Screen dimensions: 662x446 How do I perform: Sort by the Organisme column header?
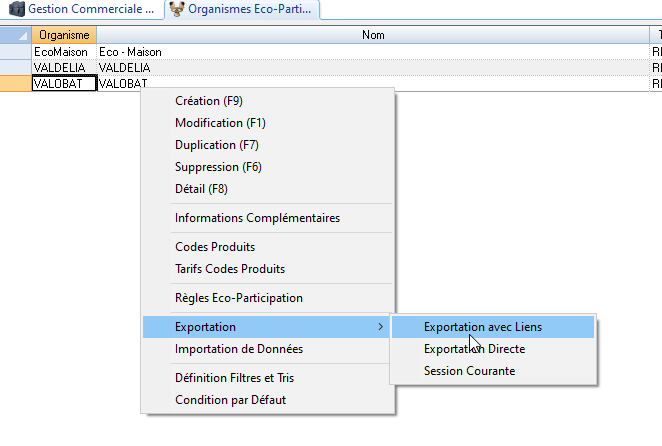click(64, 35)
